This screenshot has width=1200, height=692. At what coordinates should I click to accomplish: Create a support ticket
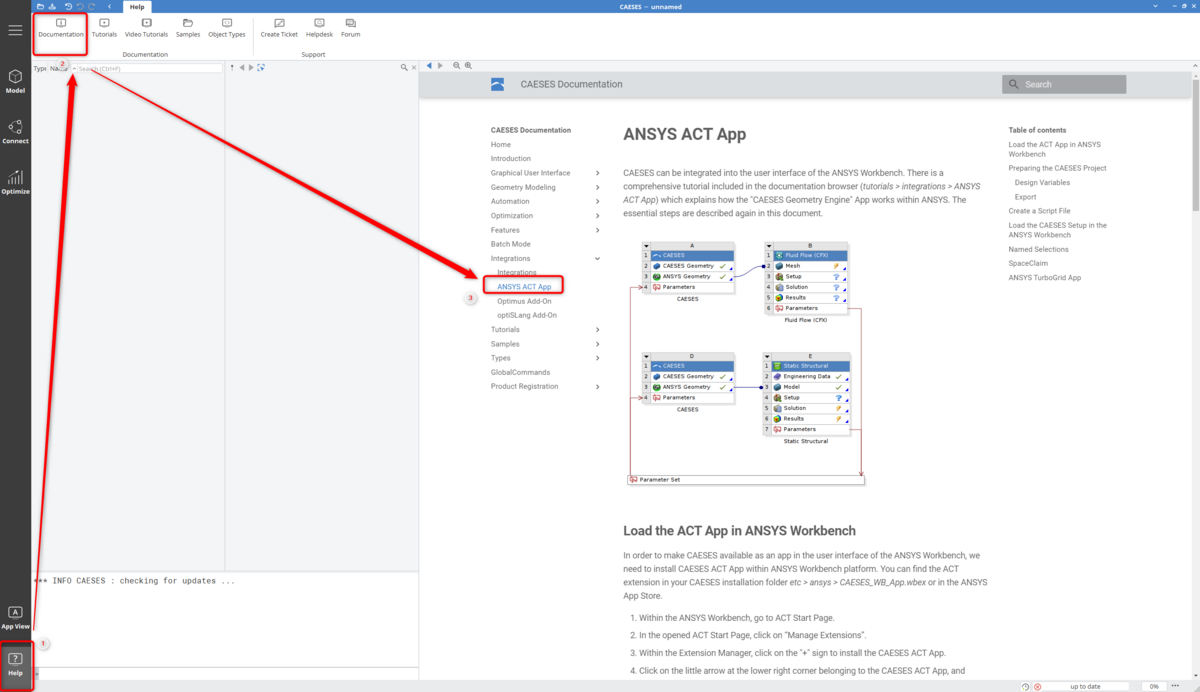[279, 27]
